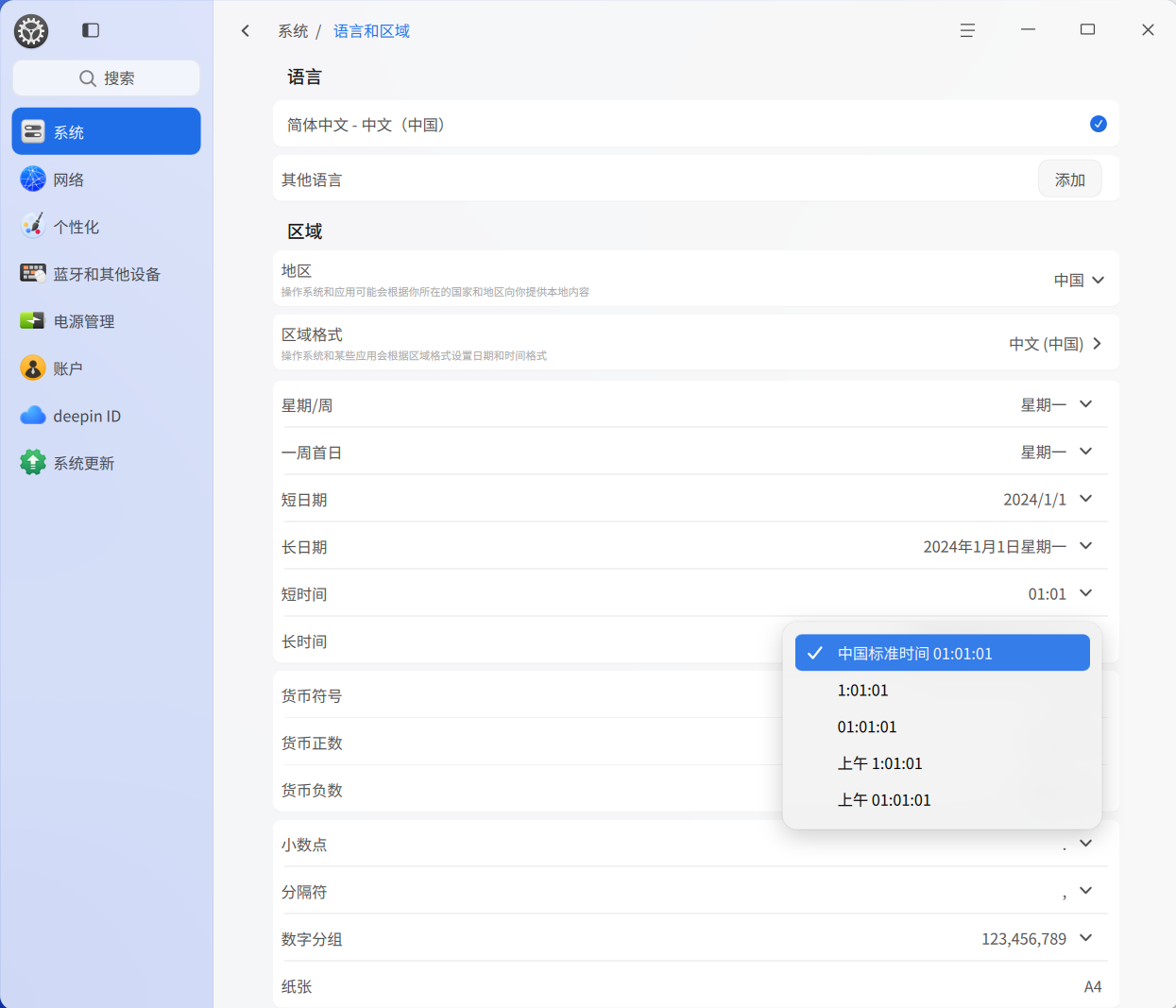The width and height of the screenshot is (1176, 1008).
Task: Open the hamburger main menu
Action: [967, 30]
